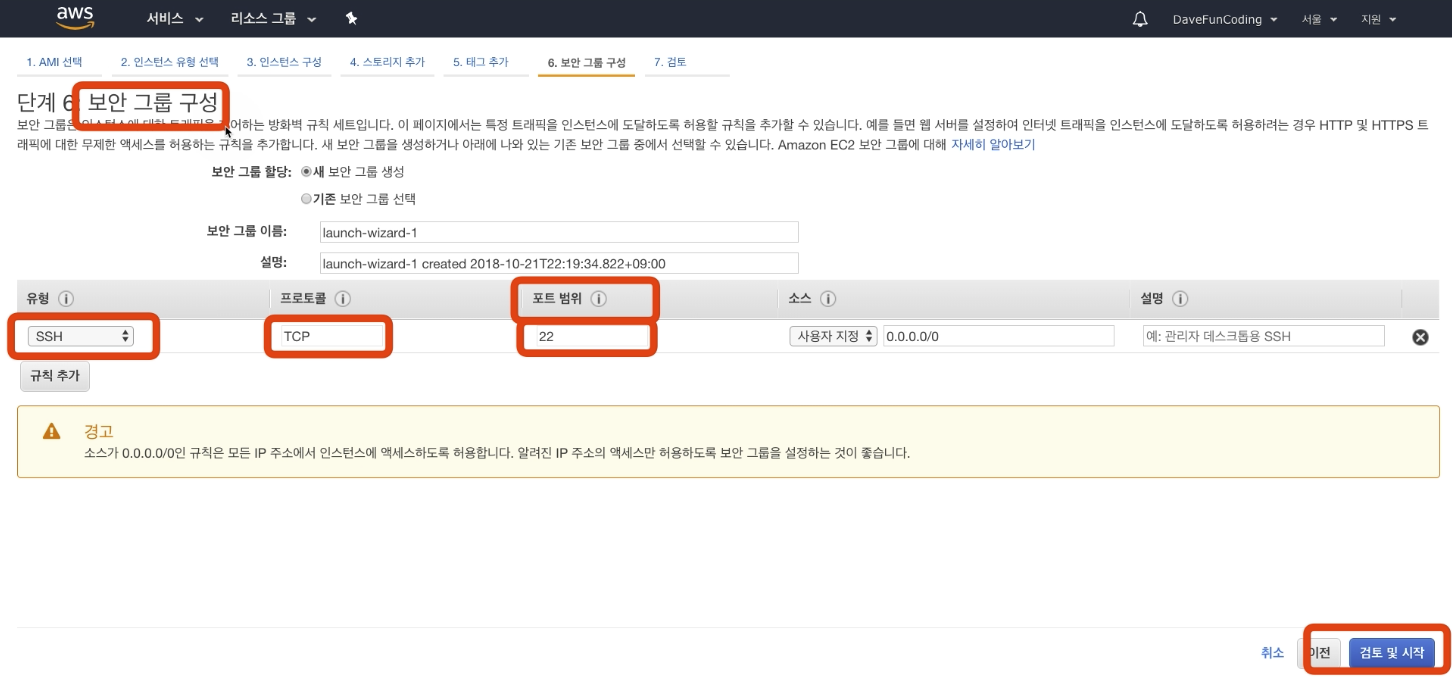Go to 2. 인스턴스 유형 선택 tab
Image resolution: width=1452 pixels, height=686 pixels.
tap(170, 62)
